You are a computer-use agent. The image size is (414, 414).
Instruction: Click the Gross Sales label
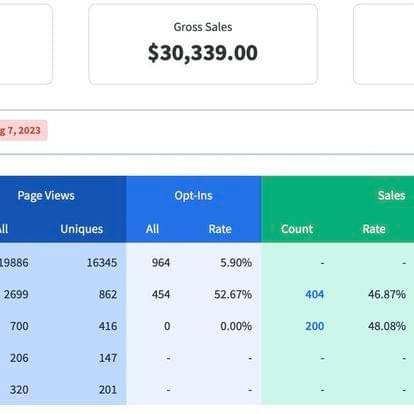click(x=203, y=27)
